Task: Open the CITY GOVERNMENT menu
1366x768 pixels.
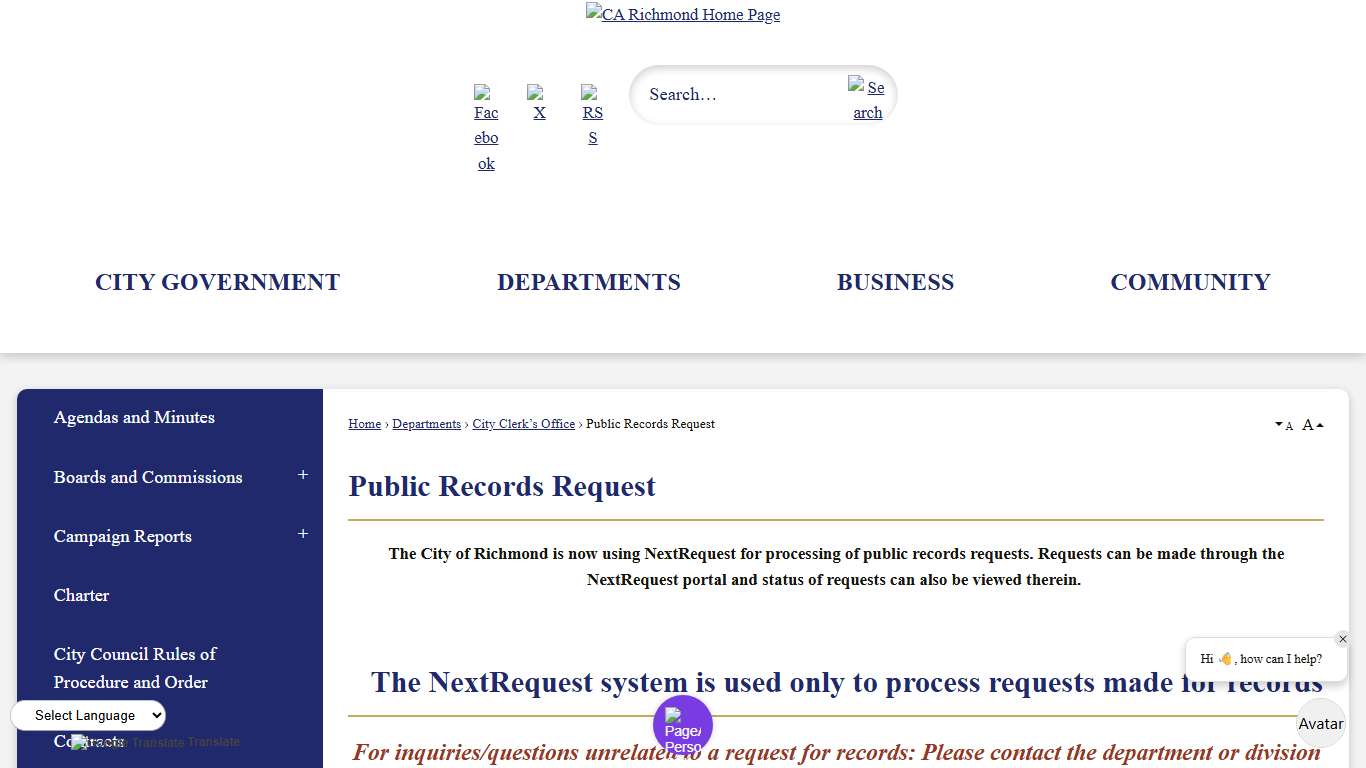Action: [x=217, y=282]
